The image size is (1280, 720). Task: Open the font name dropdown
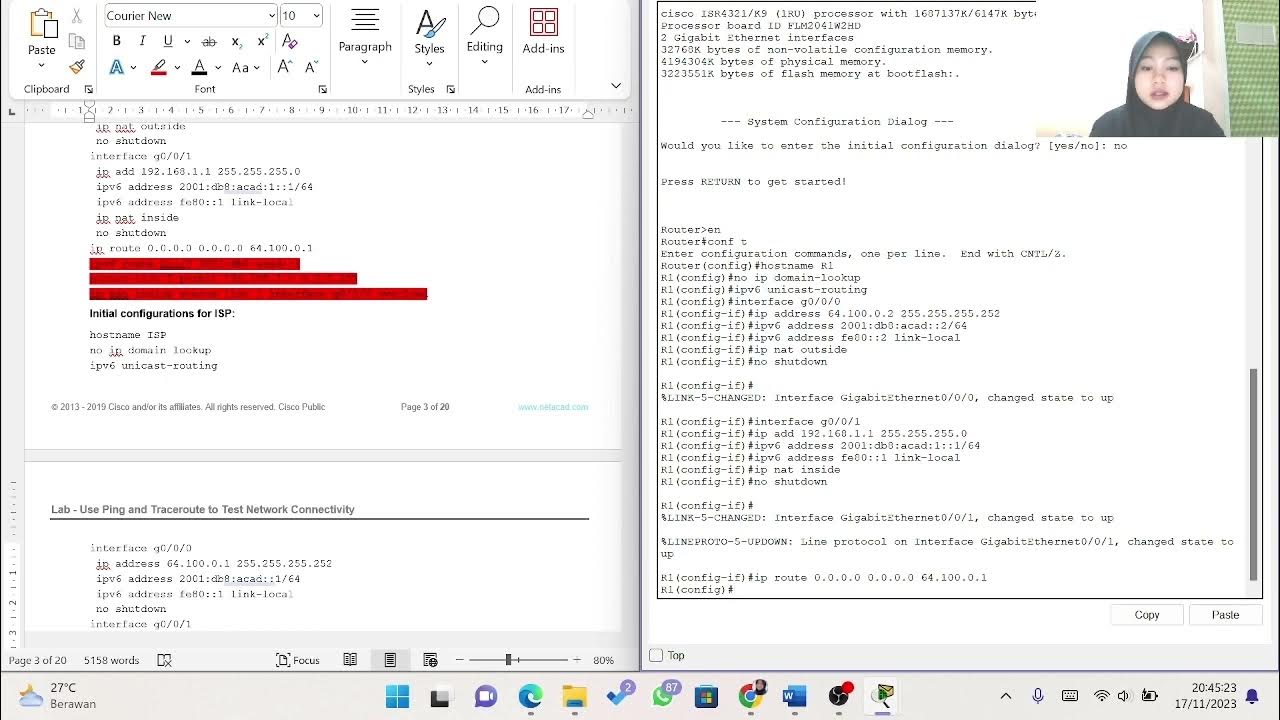point(271,15)
